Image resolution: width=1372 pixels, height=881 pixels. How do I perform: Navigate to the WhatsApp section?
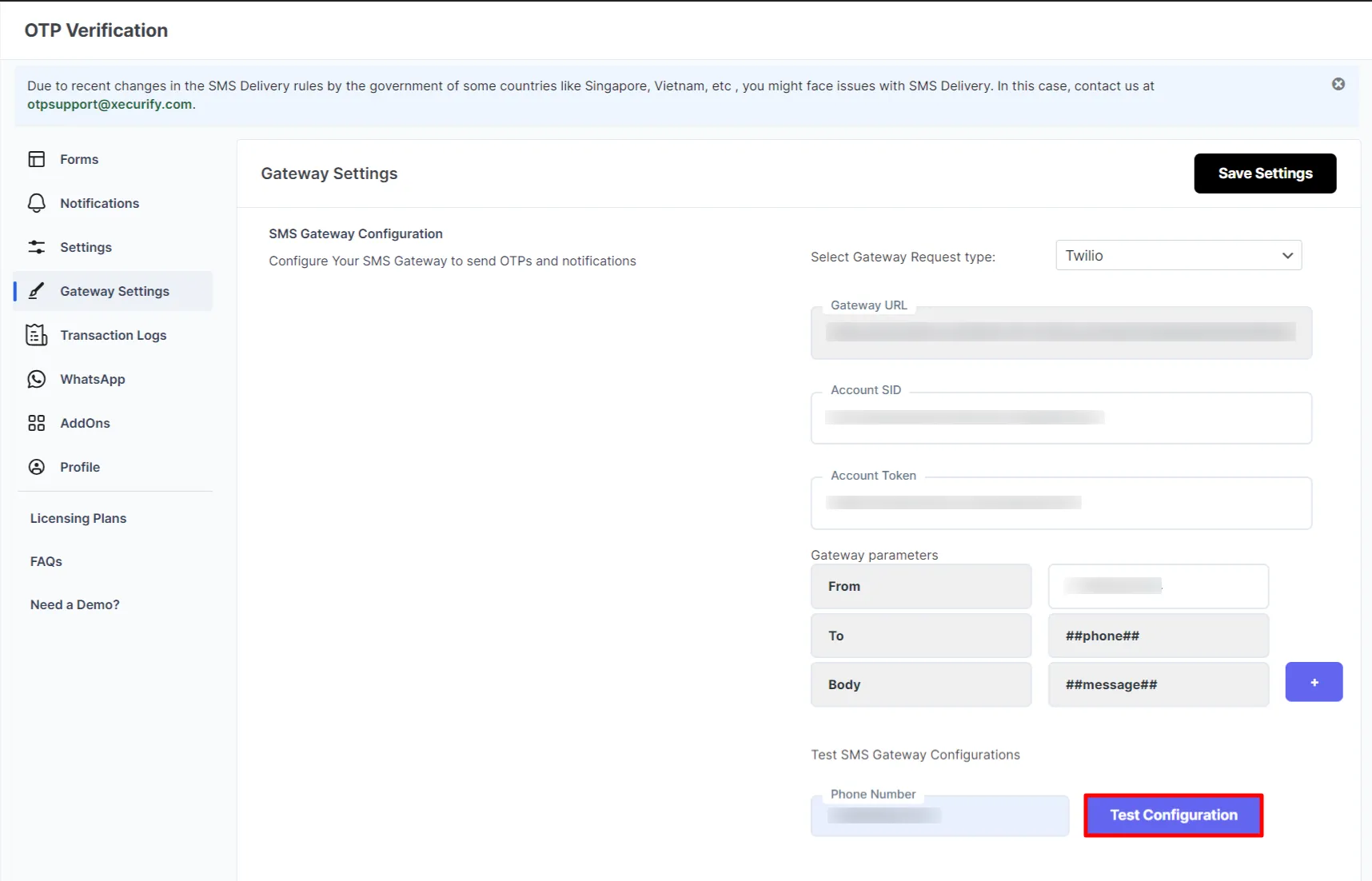92,379
